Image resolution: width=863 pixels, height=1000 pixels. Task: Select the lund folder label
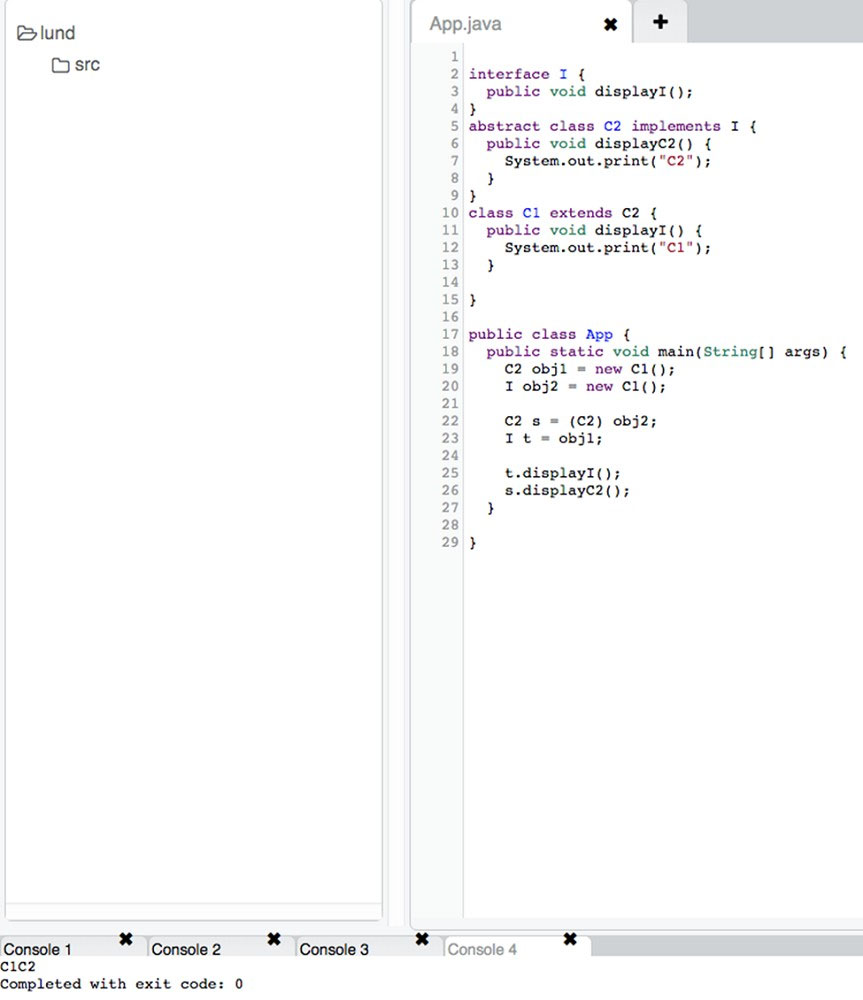(x=57, y=33)
